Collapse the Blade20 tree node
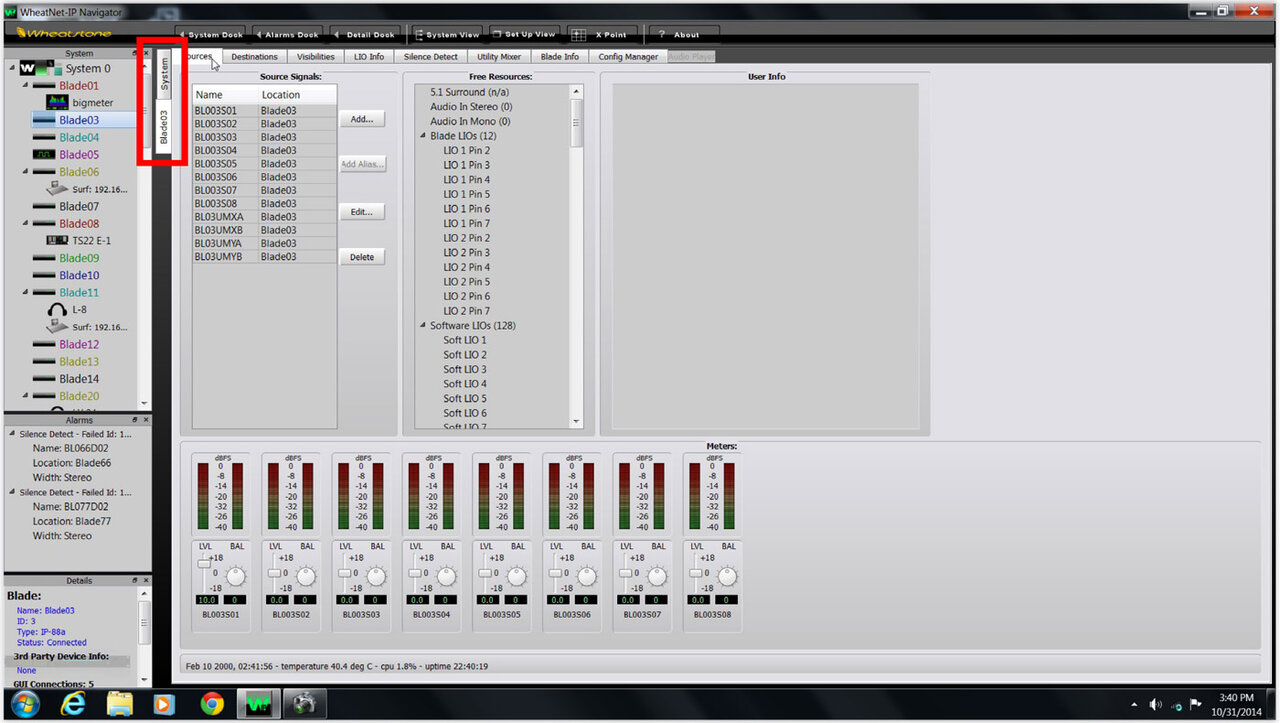Viewport: 1280px width, 723px height. [24, 396]
